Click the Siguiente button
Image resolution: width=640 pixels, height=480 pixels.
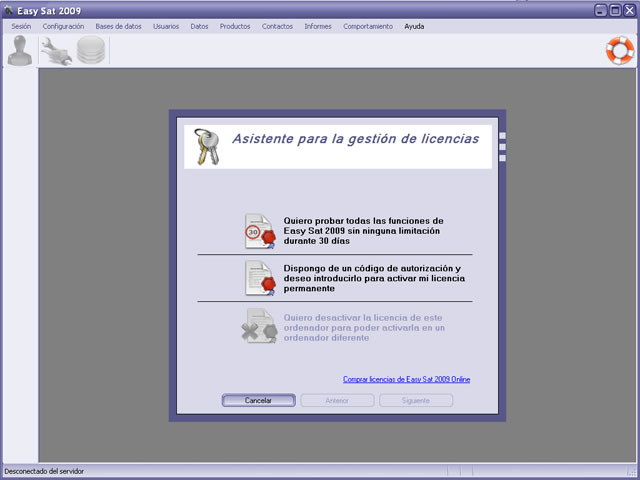pyautogui.click(x=416, y=400)
